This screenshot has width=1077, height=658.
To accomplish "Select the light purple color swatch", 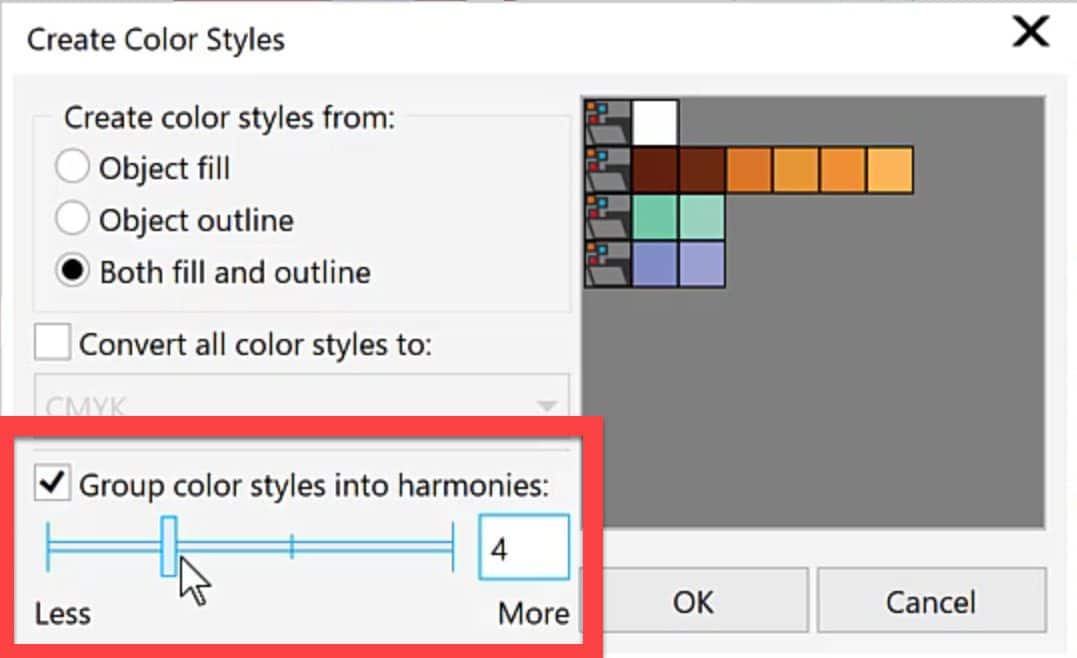I will [x=702, y=265].
